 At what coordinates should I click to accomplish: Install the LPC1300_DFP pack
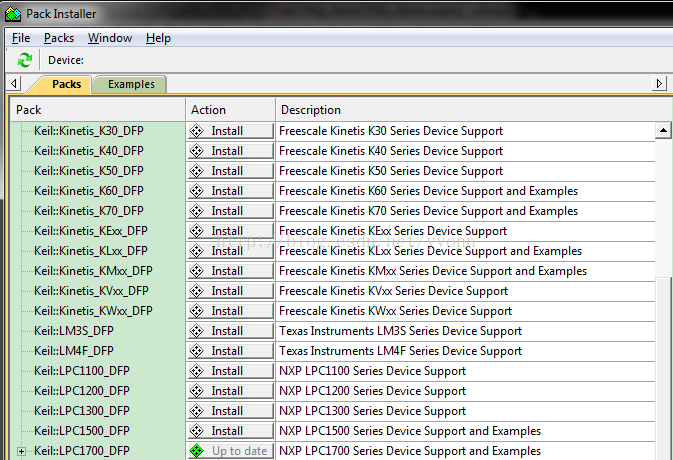pyautogui.click(x=230, y=411)
